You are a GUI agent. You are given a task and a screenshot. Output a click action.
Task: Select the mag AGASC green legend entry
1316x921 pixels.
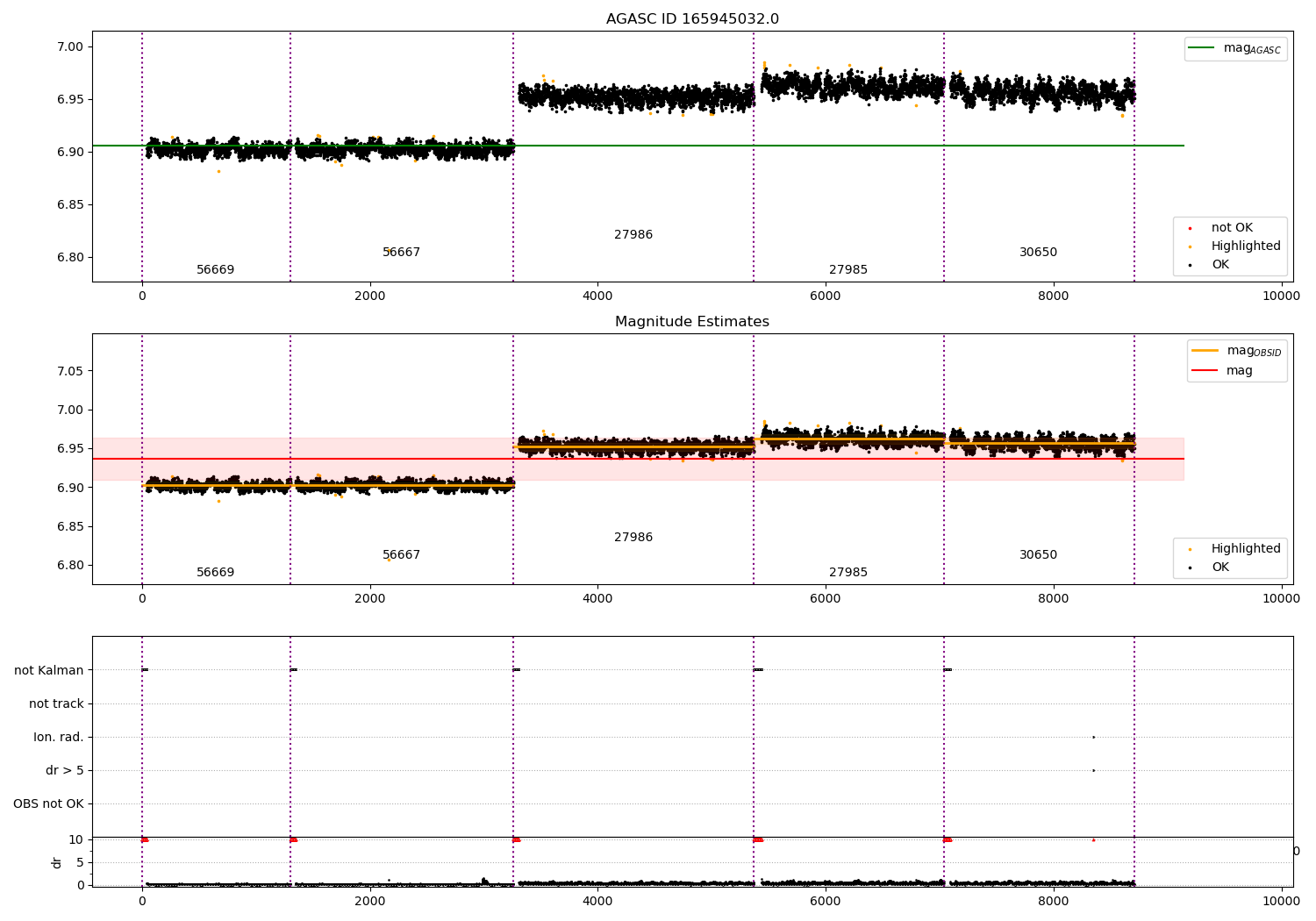pyautogui.click(x=1236, y=48)
